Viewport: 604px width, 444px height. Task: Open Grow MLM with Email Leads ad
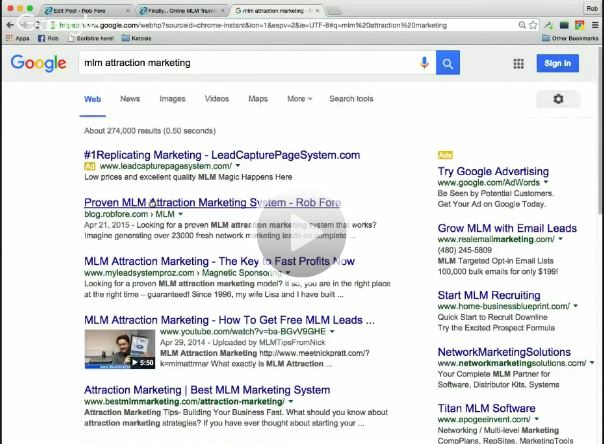pos(507,228)
